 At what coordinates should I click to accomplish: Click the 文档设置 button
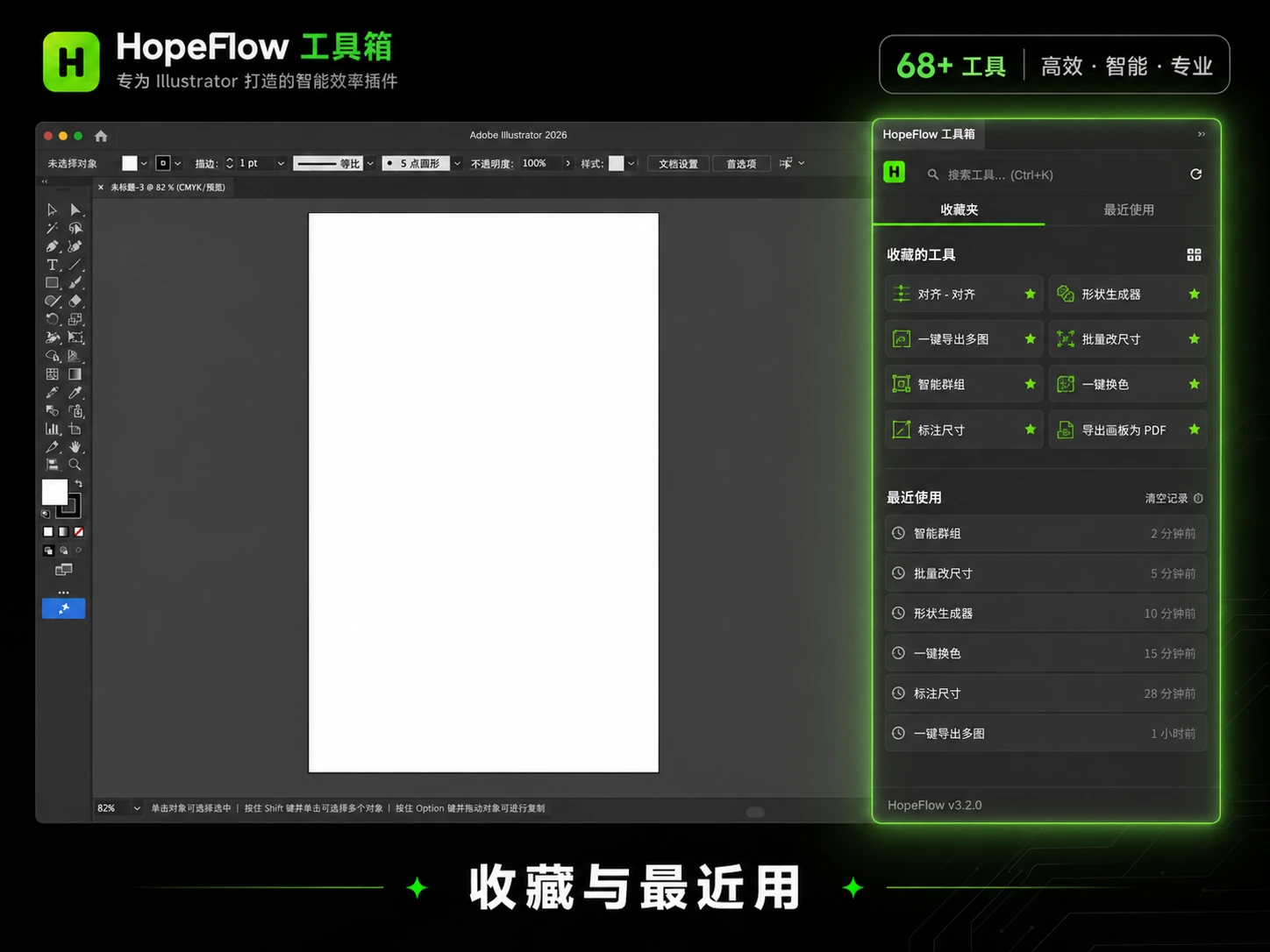click(678, 164)
